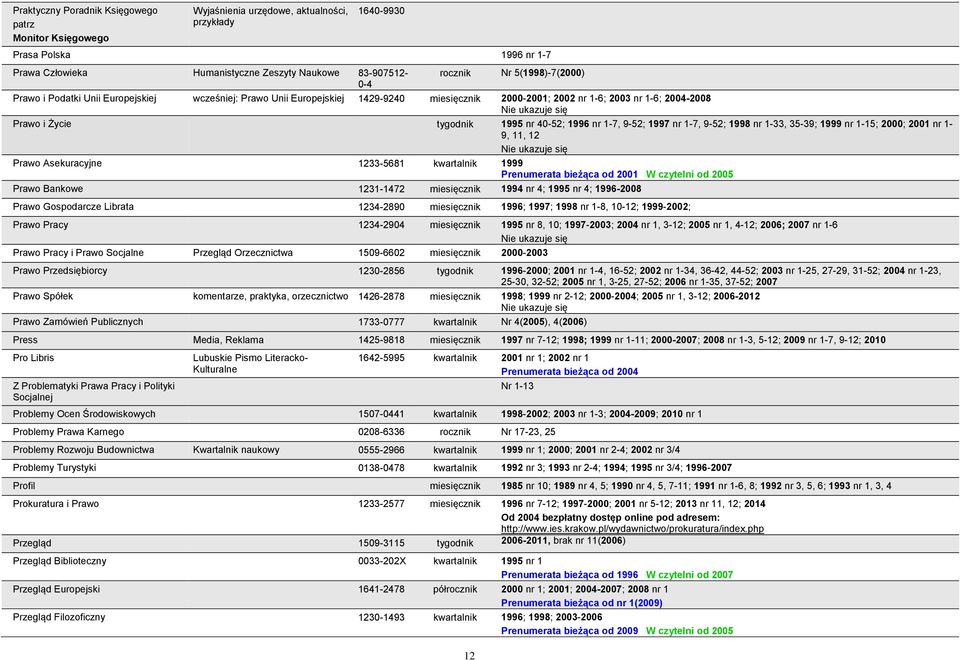Select ISSN 1231-1472
The width and height of the screenshot is (960, 660).
[x=381, y=189]
